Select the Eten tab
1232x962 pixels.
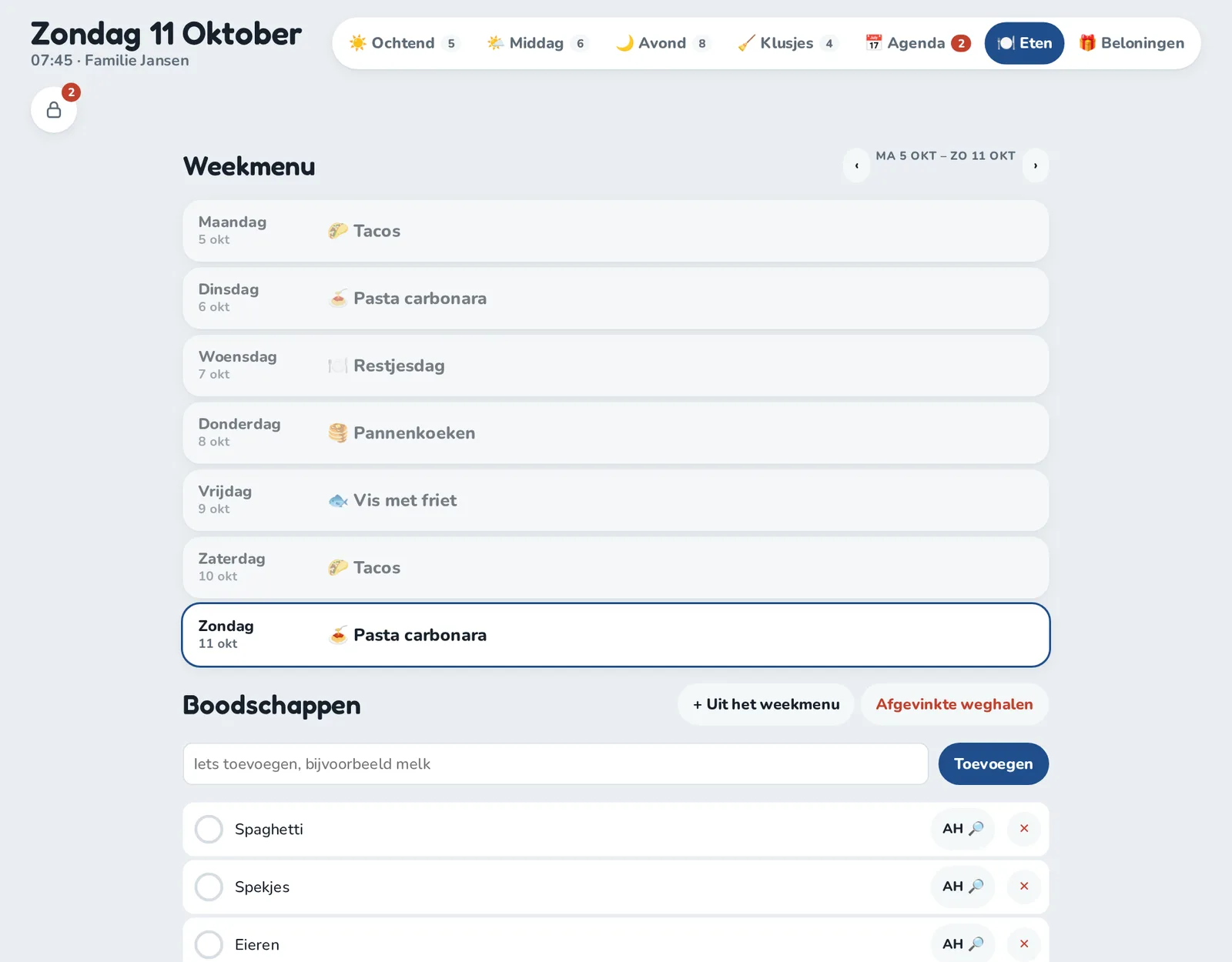(1024, 43)
